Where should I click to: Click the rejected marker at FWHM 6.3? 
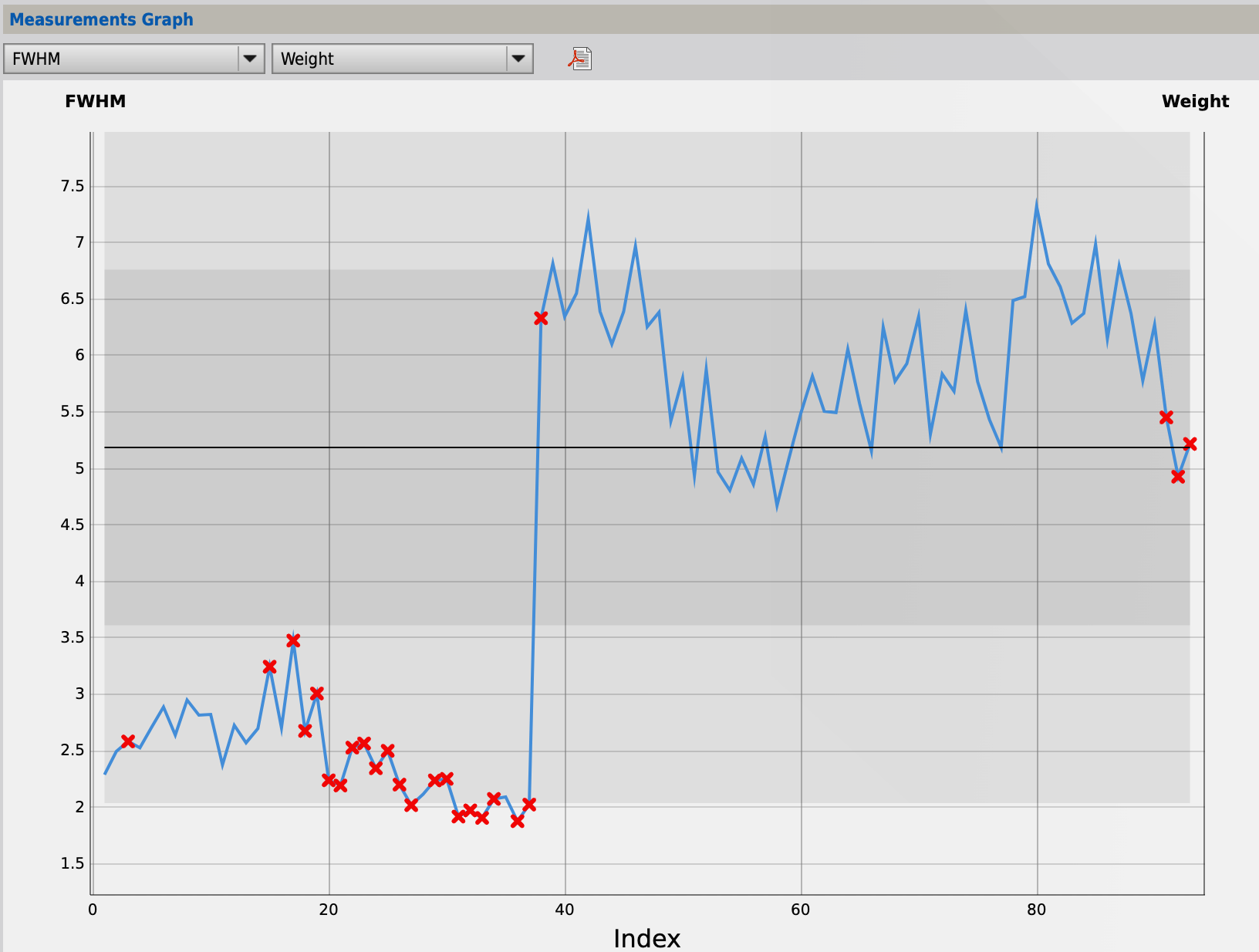[x=541, y=318]
